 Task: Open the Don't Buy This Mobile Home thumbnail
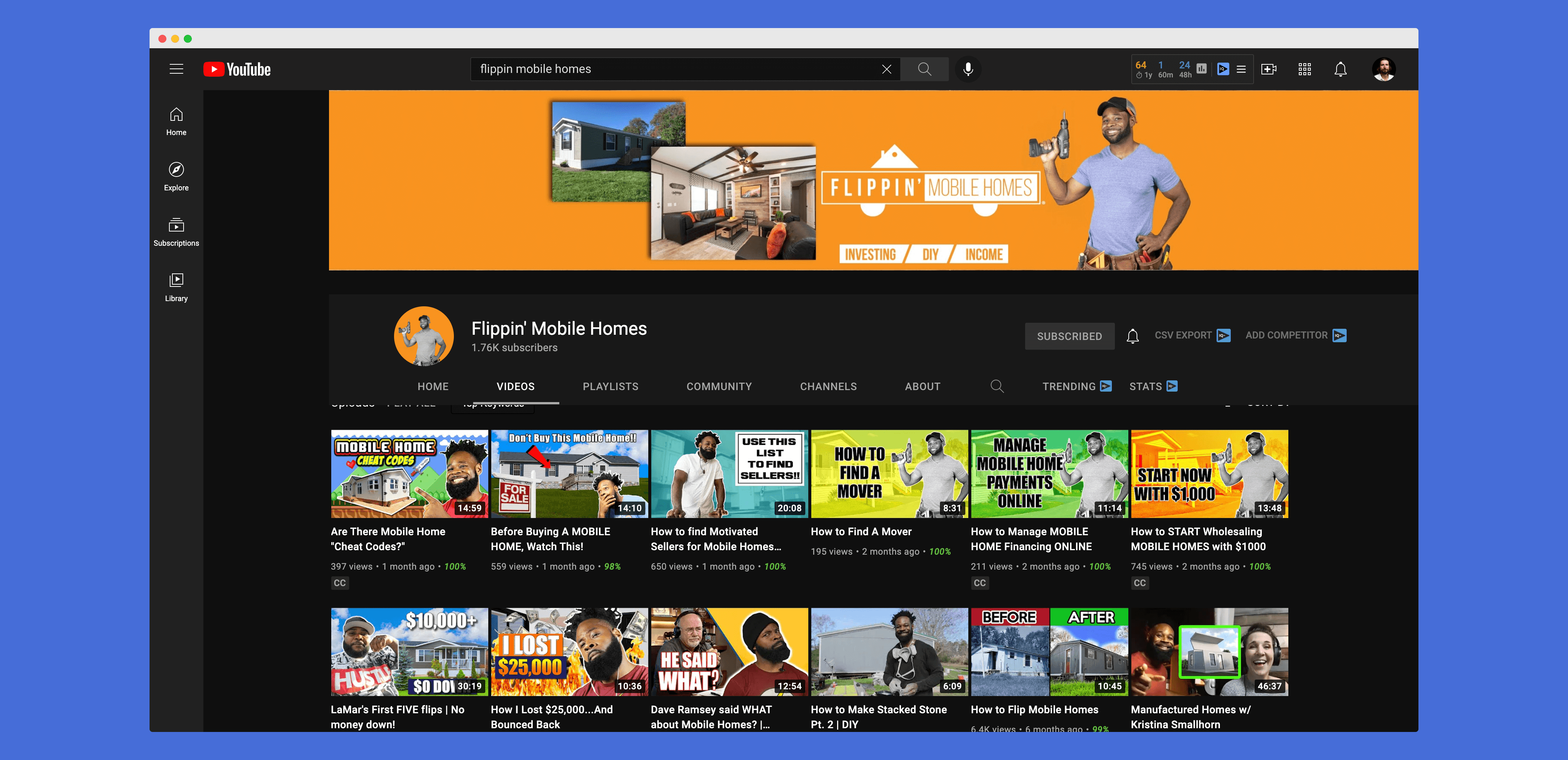[x=569, y=474]
